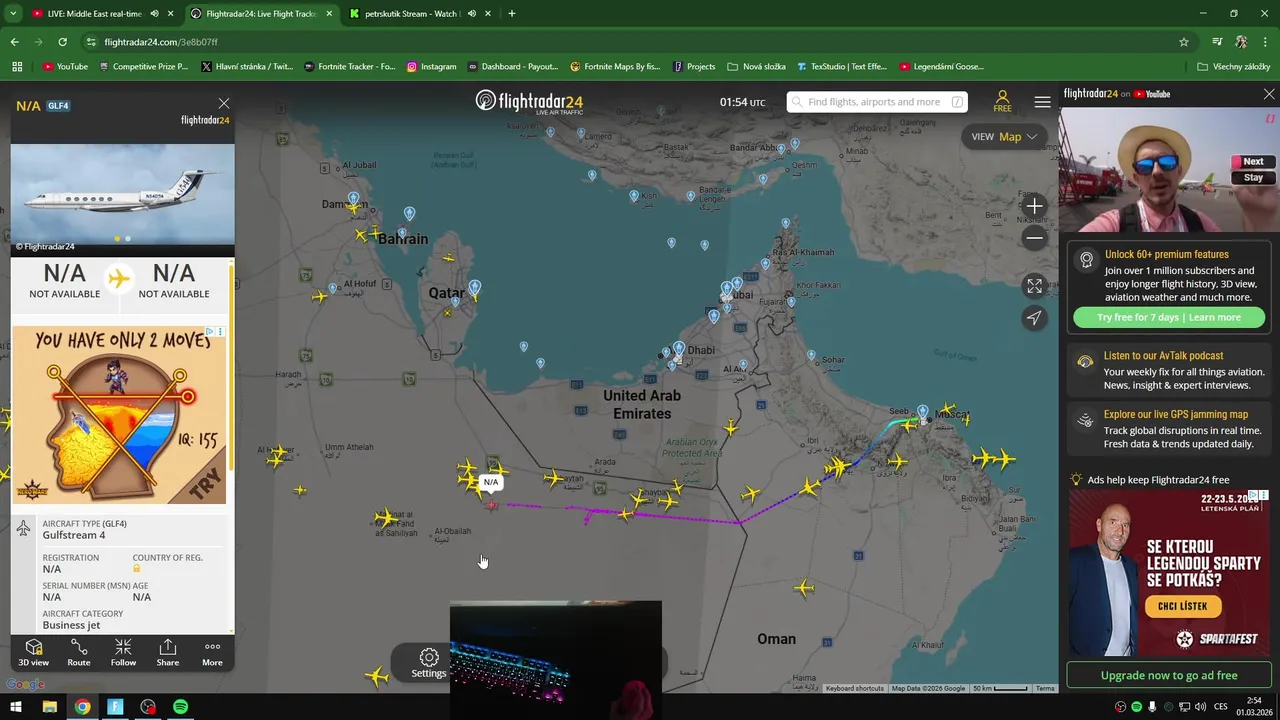Click the address bar URL
Screen dimensions: 1280x720
(x=161, y=42)
